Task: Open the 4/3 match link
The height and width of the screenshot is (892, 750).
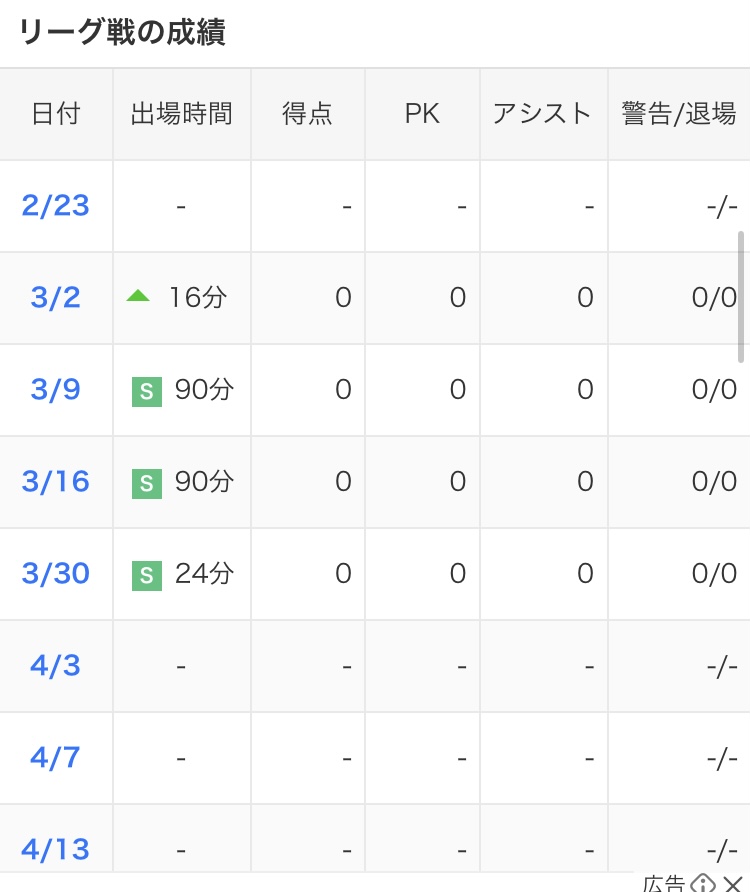Action: (55, 666)
